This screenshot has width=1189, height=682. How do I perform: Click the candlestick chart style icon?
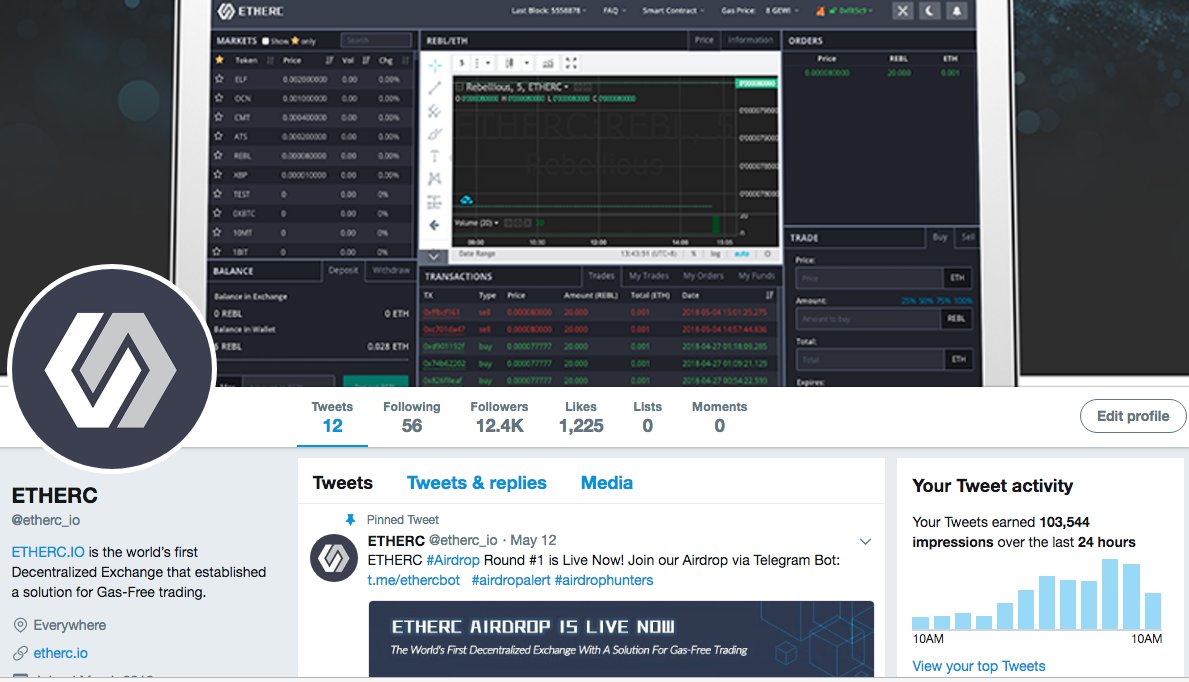[x=510, y=63]
